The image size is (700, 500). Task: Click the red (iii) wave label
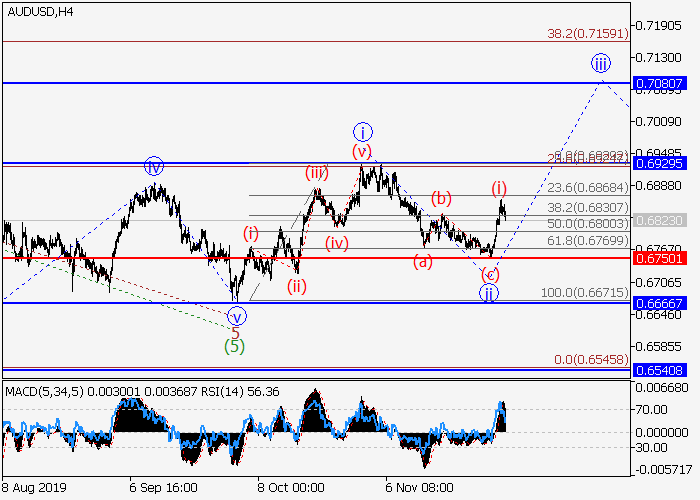[x=317, y=172]
